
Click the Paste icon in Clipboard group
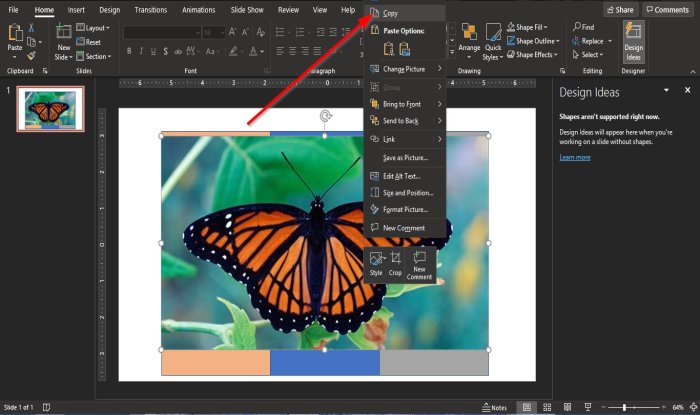tap(14, 34)
